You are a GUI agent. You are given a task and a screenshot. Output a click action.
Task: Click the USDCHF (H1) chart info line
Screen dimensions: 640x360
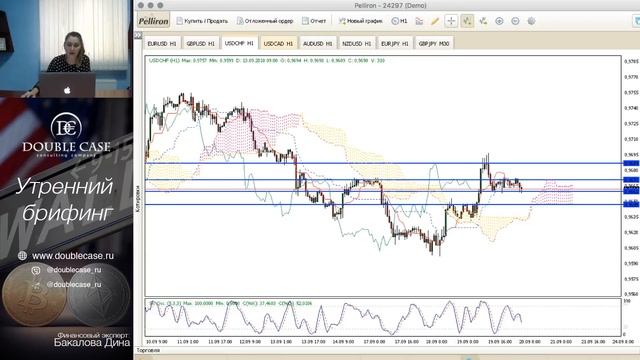pos(267,60)
